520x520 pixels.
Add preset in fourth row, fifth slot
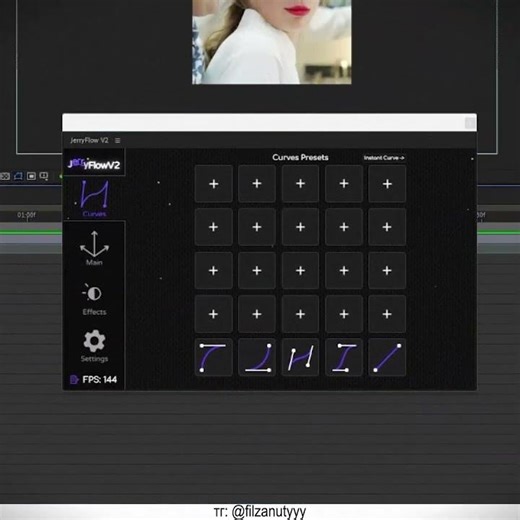(x=387, y=314)
